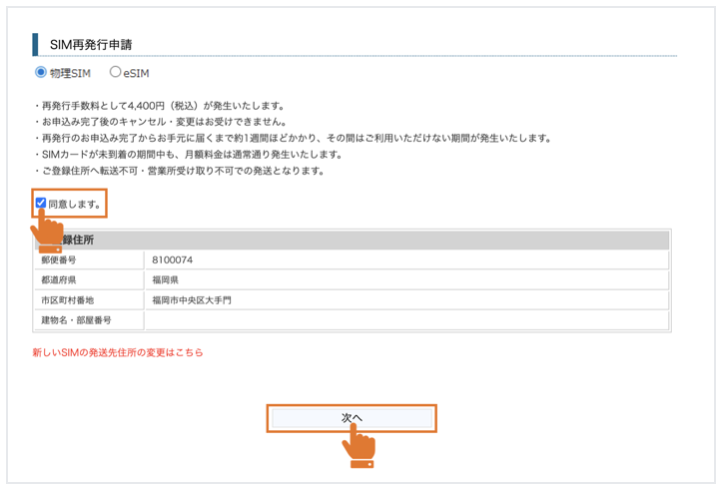Click the hand pointer icon under 次へ

pyautogui.click(x=359, y=447)
